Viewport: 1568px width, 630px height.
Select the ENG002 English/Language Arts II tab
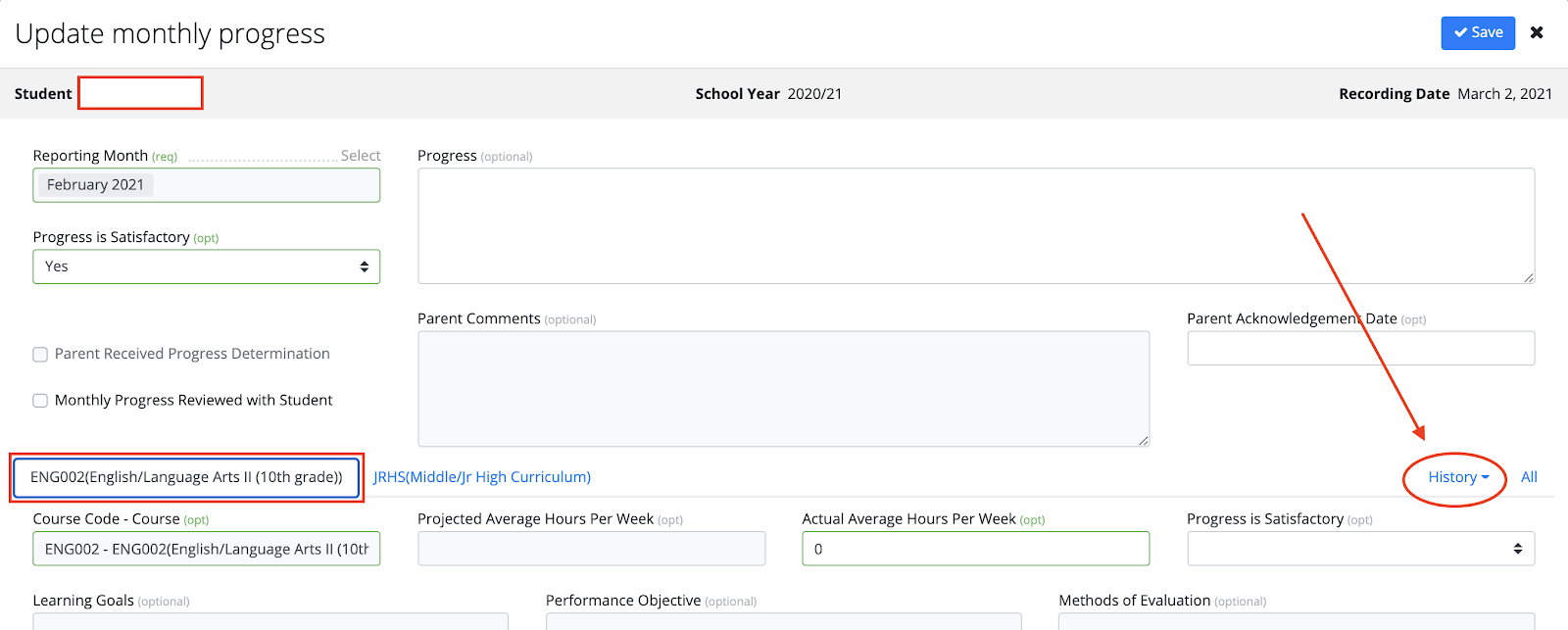[x=186, y=477]
